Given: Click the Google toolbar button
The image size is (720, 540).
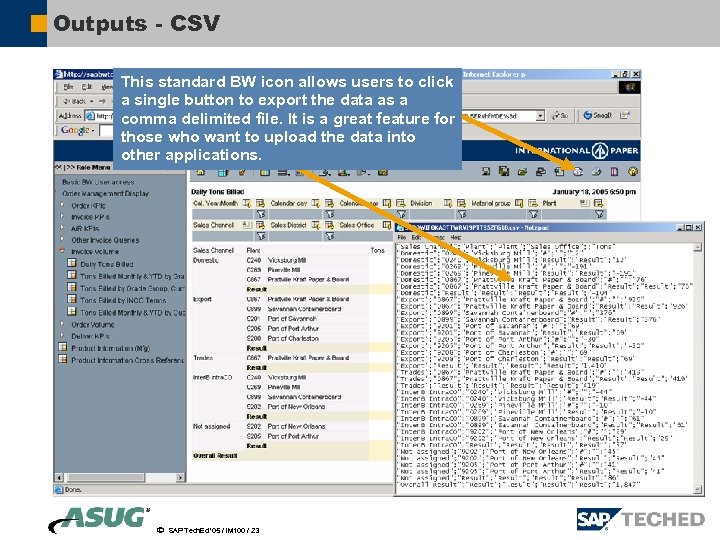Looking at the screenshot, I should pos(77,130).
